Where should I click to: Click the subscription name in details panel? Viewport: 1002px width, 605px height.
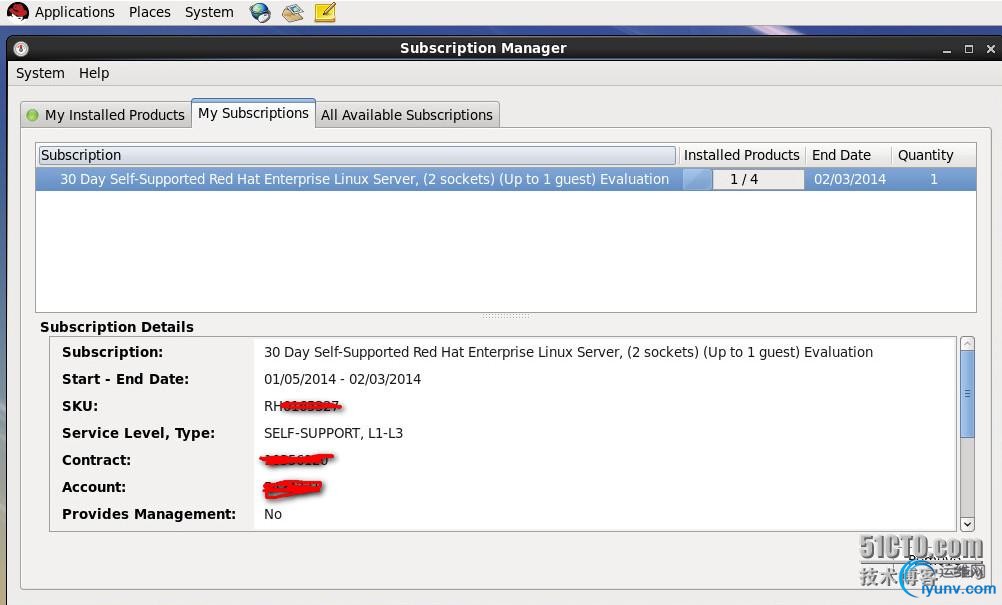pos(568,352)
